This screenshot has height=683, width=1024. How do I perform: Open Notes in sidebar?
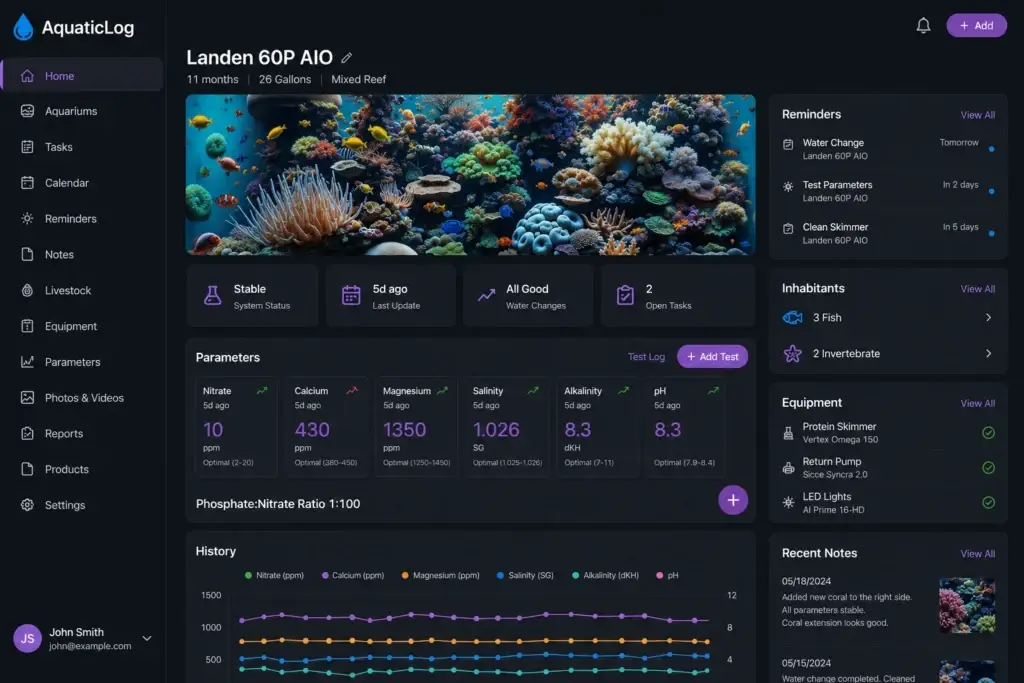click(82, 255)
